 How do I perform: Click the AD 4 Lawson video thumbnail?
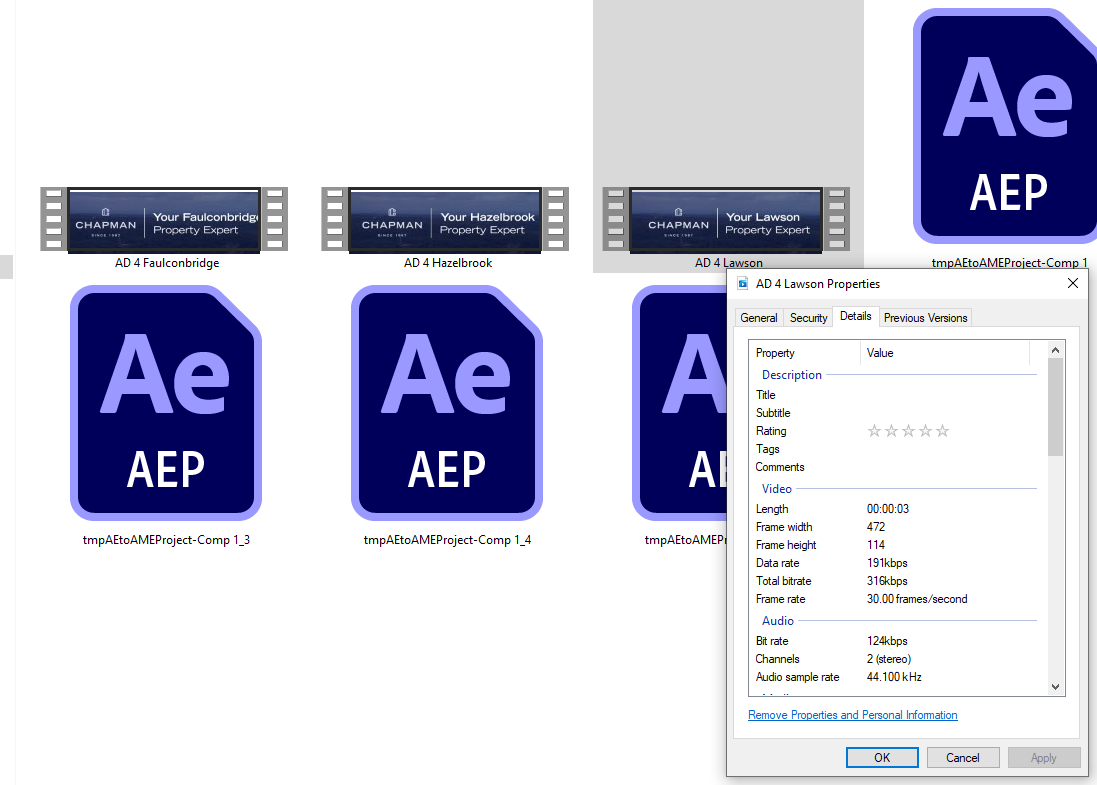pyautogui.click(x=726, y=219)
